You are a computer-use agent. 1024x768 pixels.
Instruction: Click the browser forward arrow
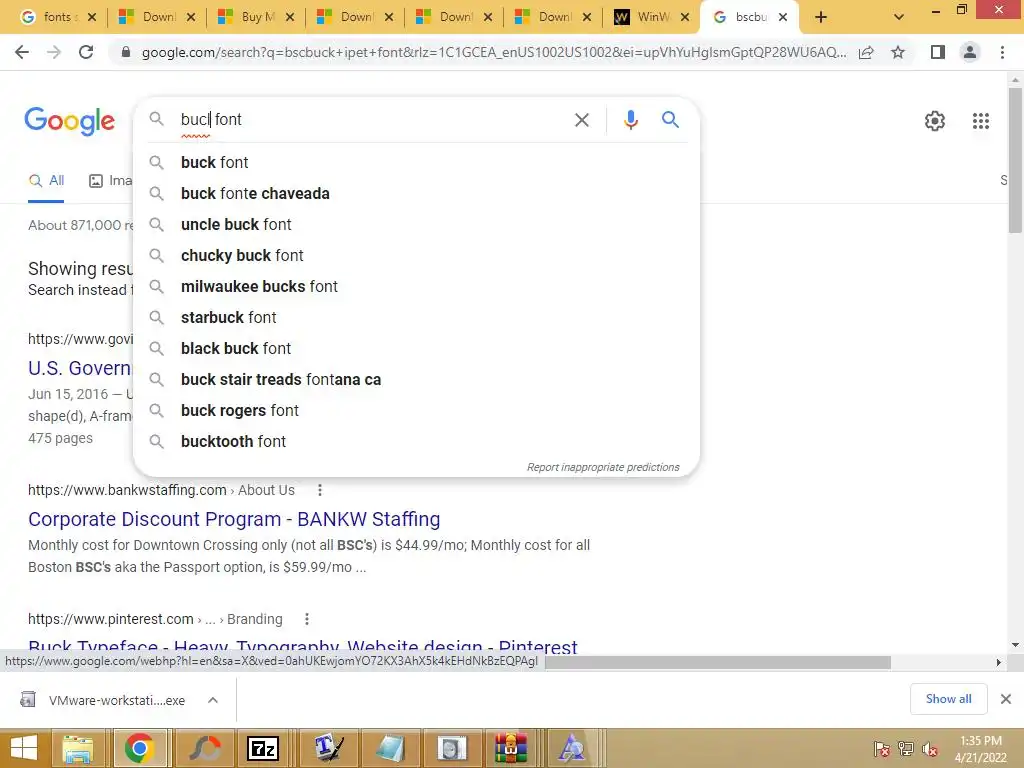coord(54,52)
